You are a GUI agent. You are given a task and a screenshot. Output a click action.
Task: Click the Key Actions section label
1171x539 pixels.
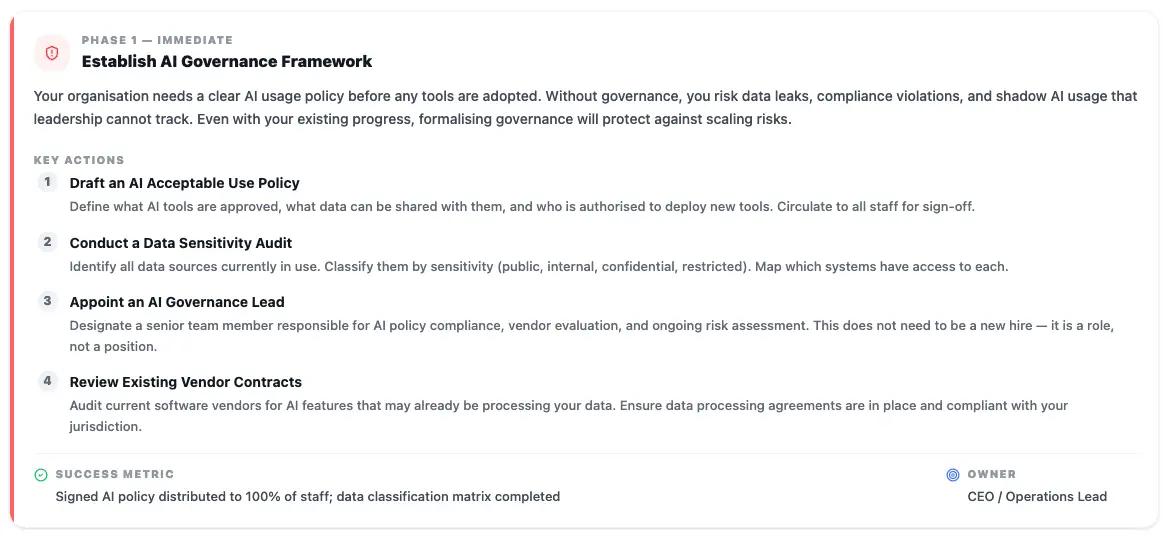point(79,161)
